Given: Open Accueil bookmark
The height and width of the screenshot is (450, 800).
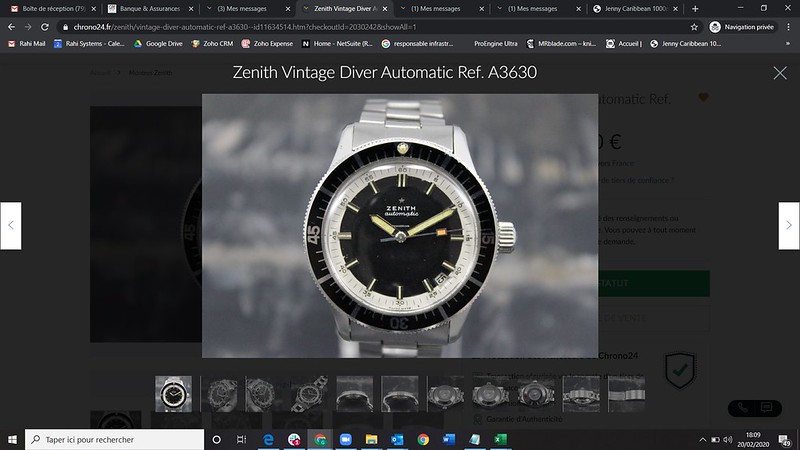Looking at the screenshot, I should coord(624,44).
